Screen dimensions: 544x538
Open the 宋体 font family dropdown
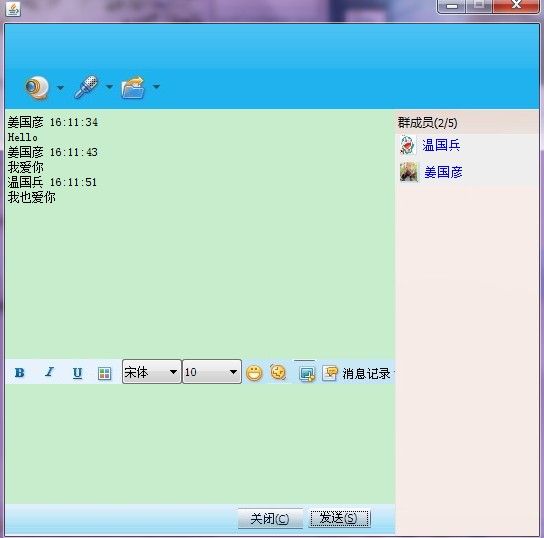coord(152,372)
